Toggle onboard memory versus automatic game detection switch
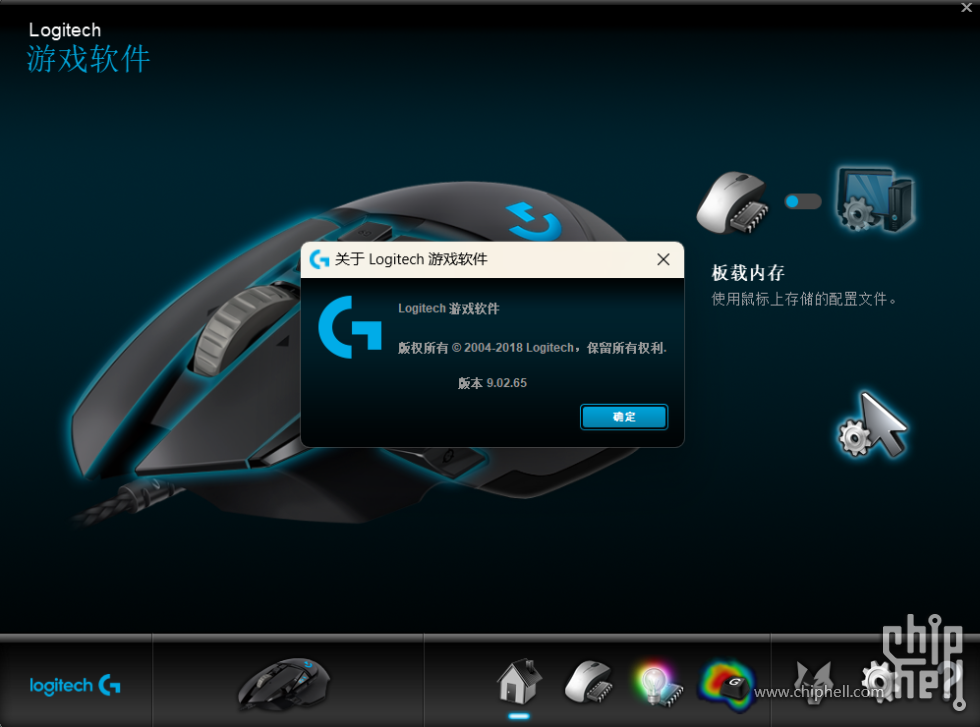 pyautogui.click(x=802, y=201)
